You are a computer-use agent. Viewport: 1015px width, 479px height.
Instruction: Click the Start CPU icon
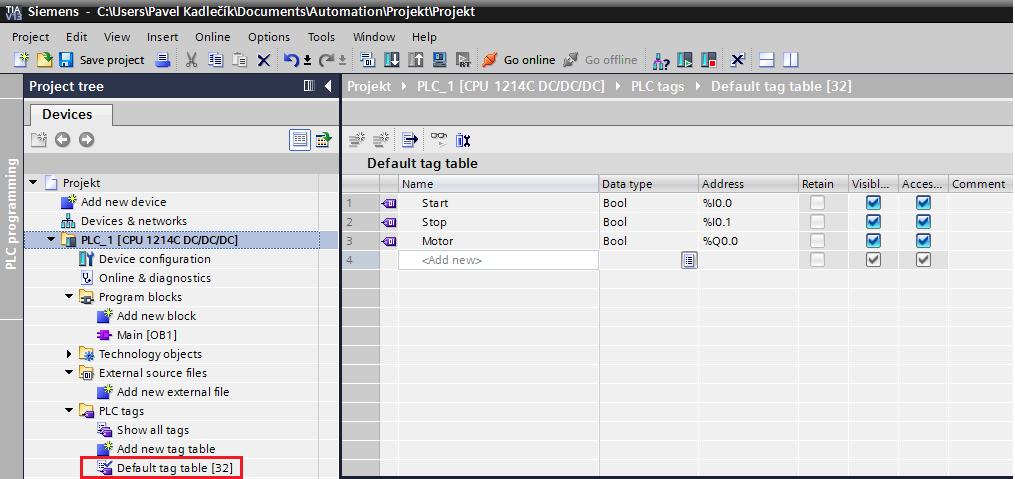click(685, 60)
